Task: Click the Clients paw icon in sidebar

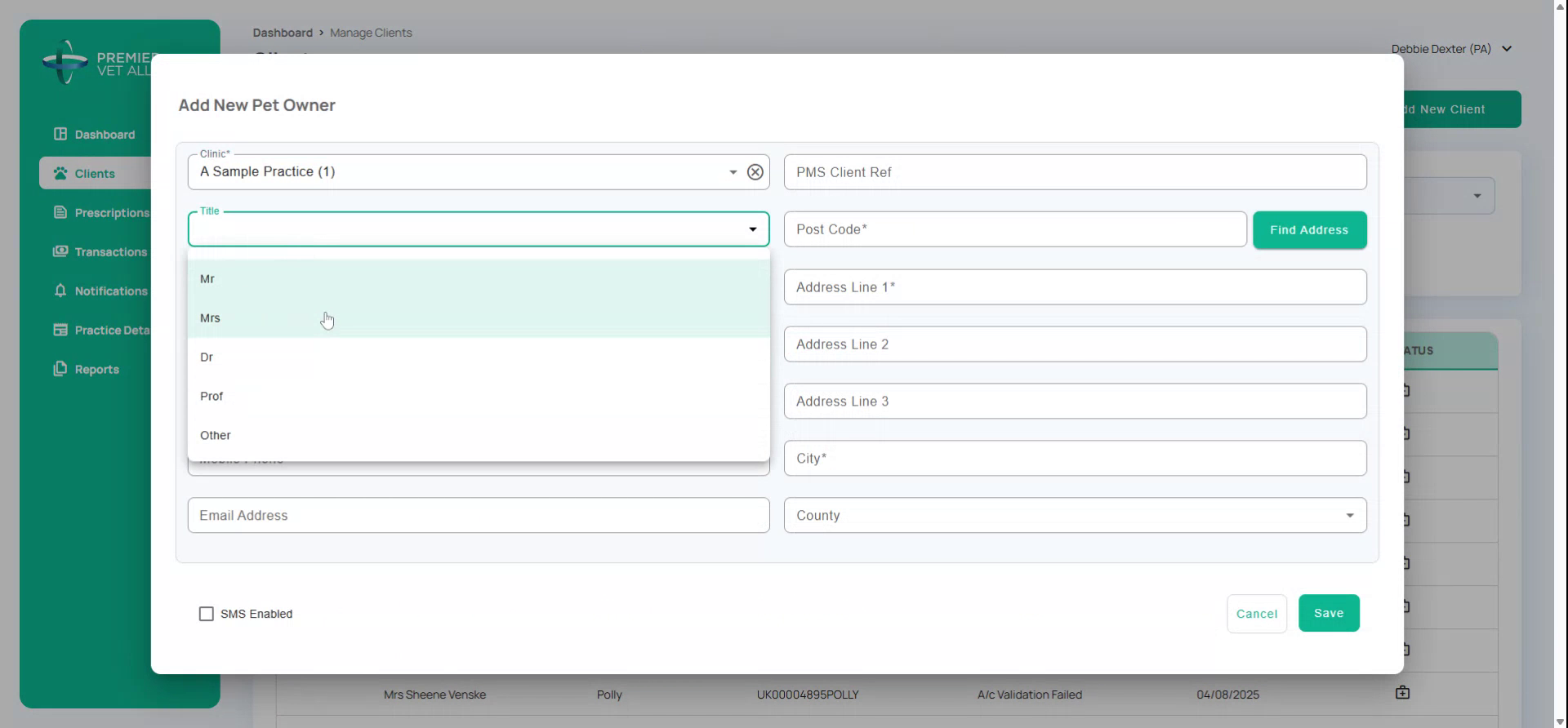Action: coord(60,173)
